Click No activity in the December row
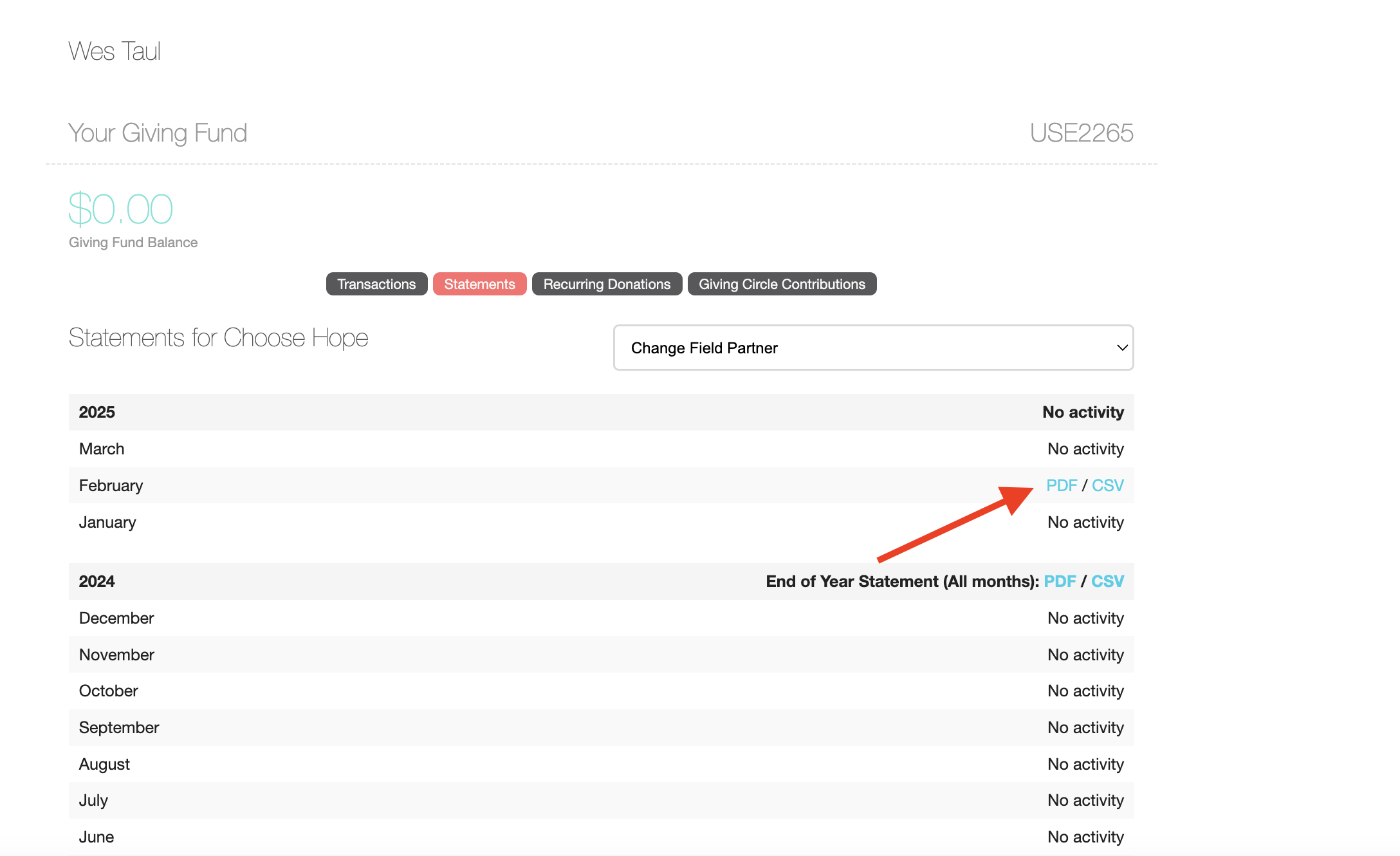Screen dimensions: 1400x856 [x=1085, y=618]
